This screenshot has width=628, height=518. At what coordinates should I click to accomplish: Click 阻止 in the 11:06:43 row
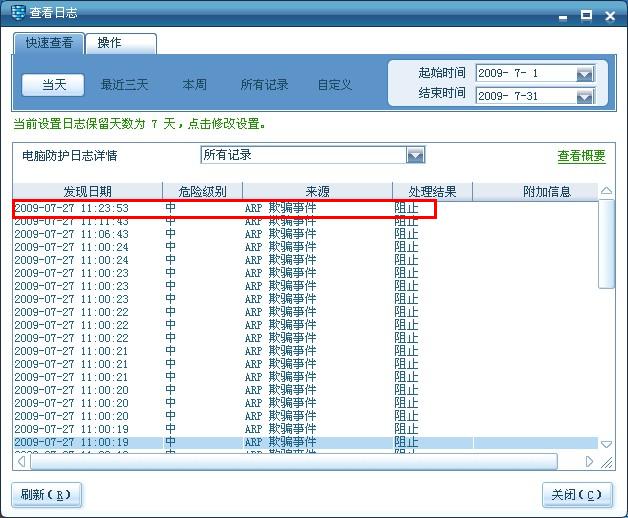(406, 234)
